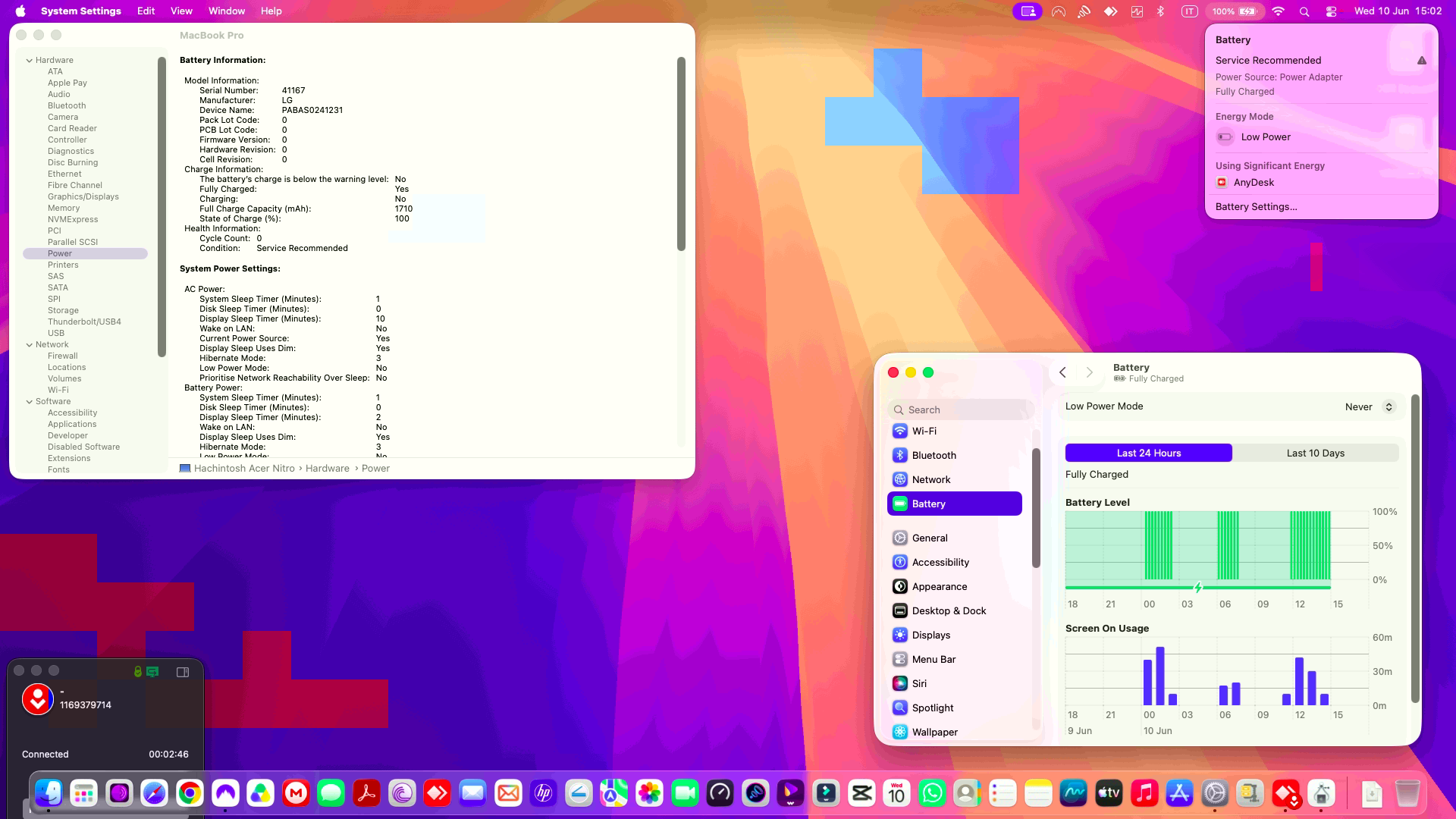
Task: Open the Edit menu
Action: (146, 11)
